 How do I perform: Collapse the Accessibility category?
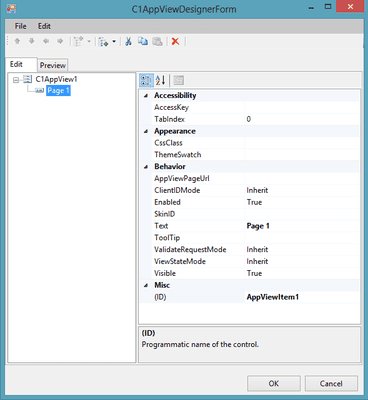[146, 96]
